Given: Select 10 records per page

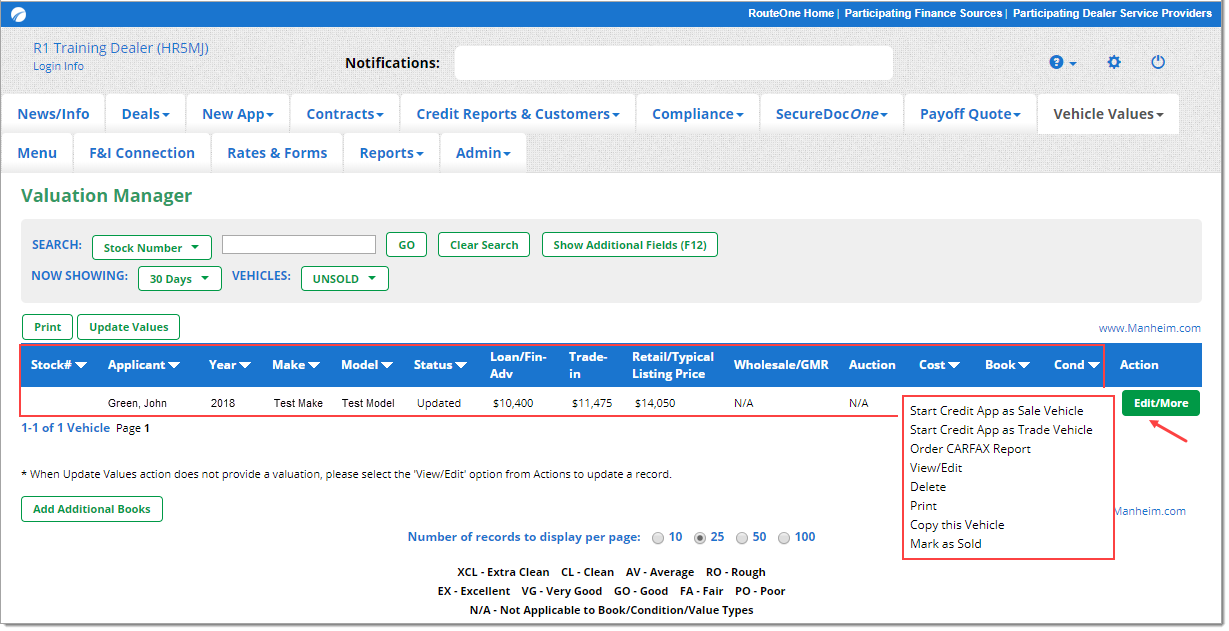Looking at the screenshot, I should point(658,538).
